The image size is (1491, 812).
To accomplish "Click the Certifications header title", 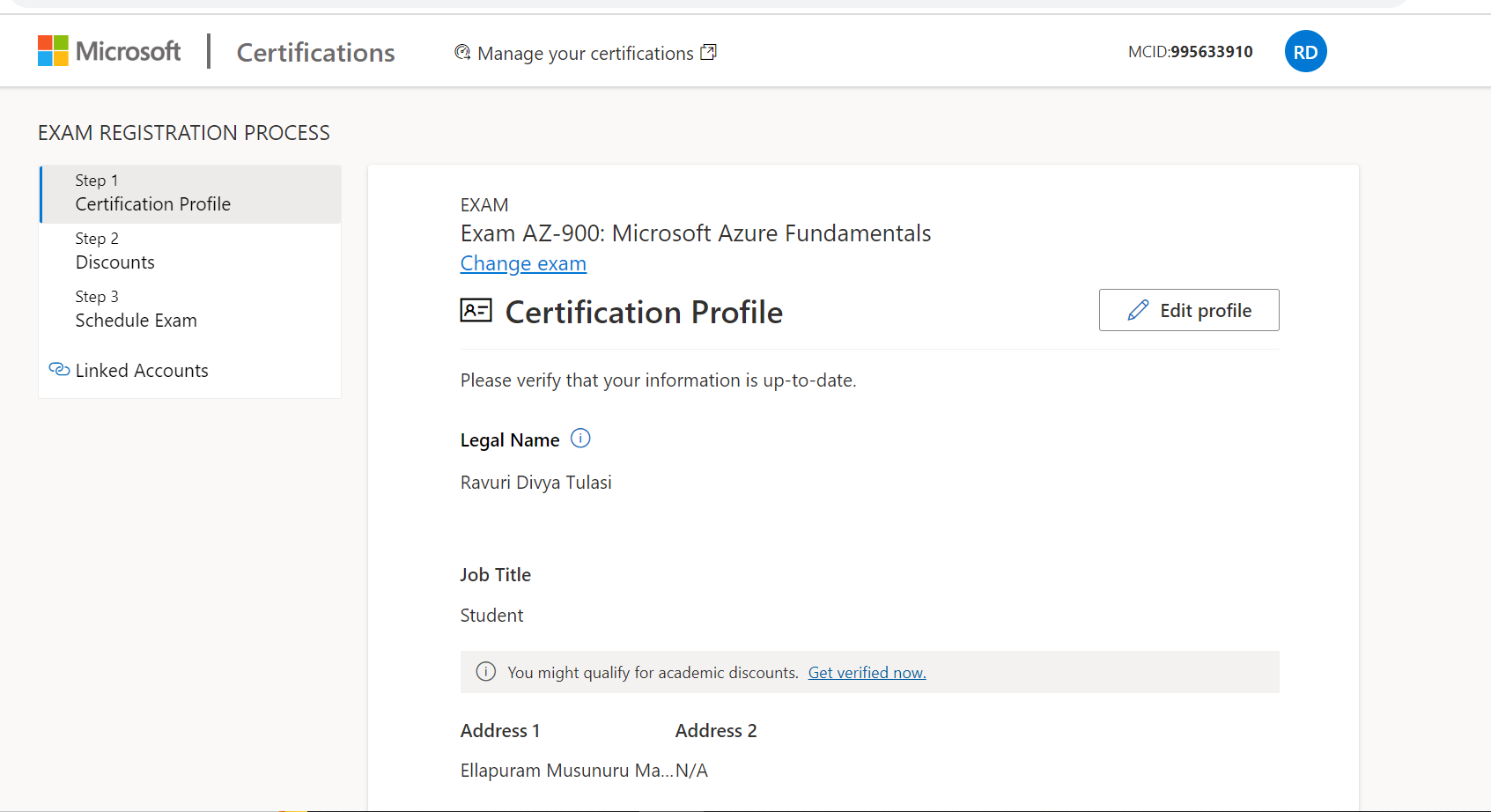I will pos(315,53).
